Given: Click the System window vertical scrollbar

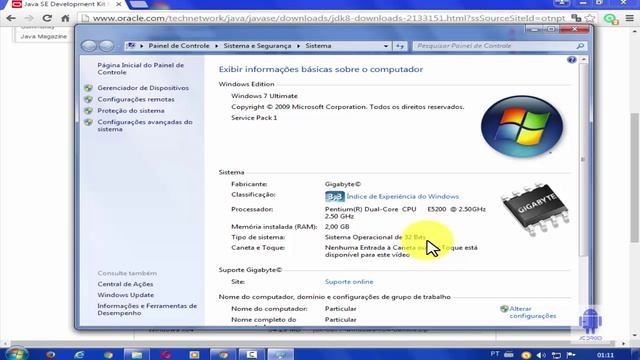Looking at the screenshot, I should (583, 159).
